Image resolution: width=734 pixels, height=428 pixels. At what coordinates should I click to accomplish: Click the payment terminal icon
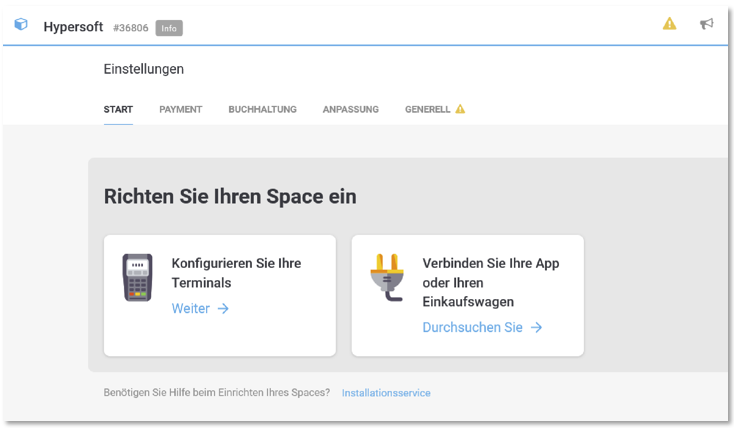point(137,277)
